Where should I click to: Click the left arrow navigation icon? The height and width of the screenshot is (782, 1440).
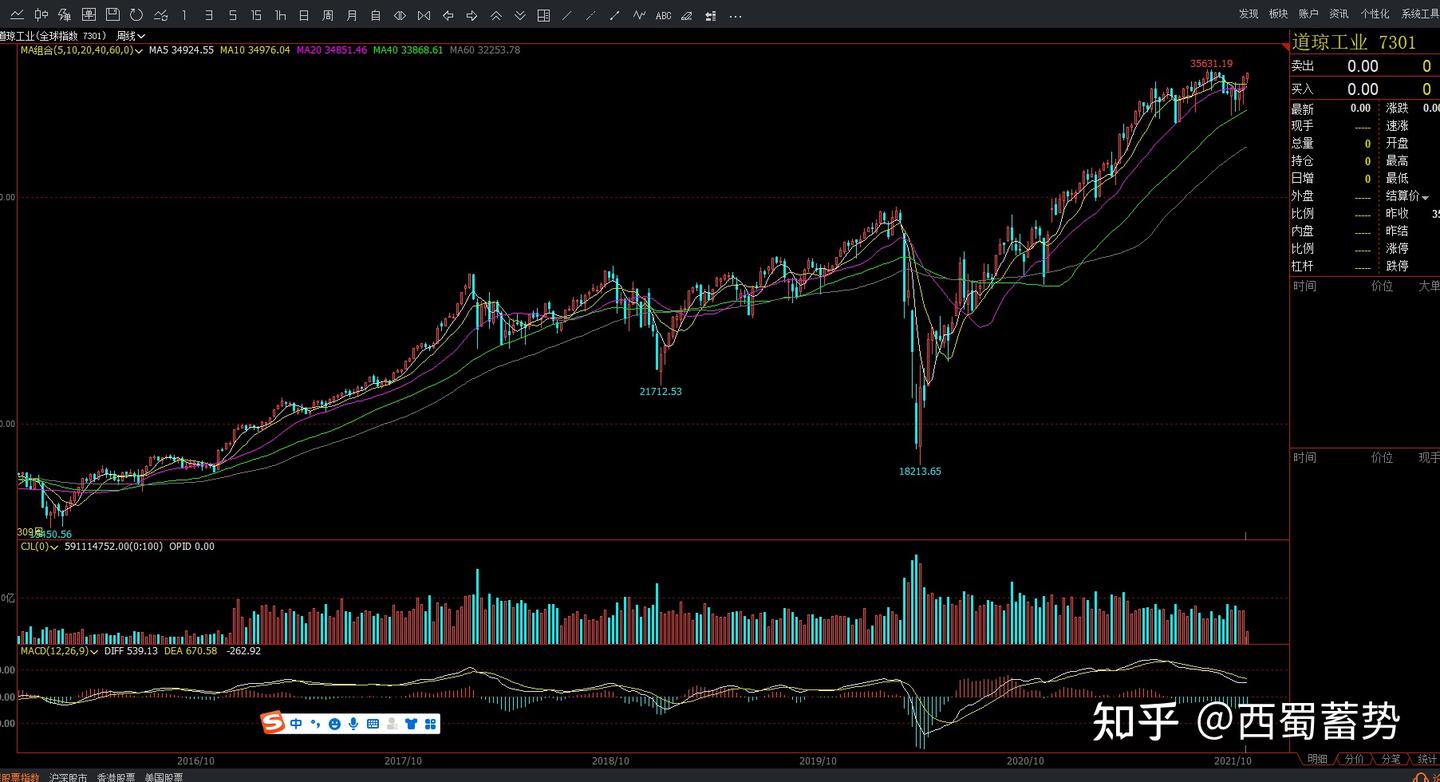(448, 15)
